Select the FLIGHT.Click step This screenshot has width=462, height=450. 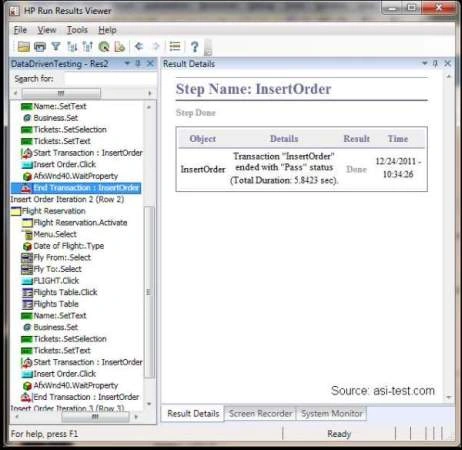(x=50, y=281)
